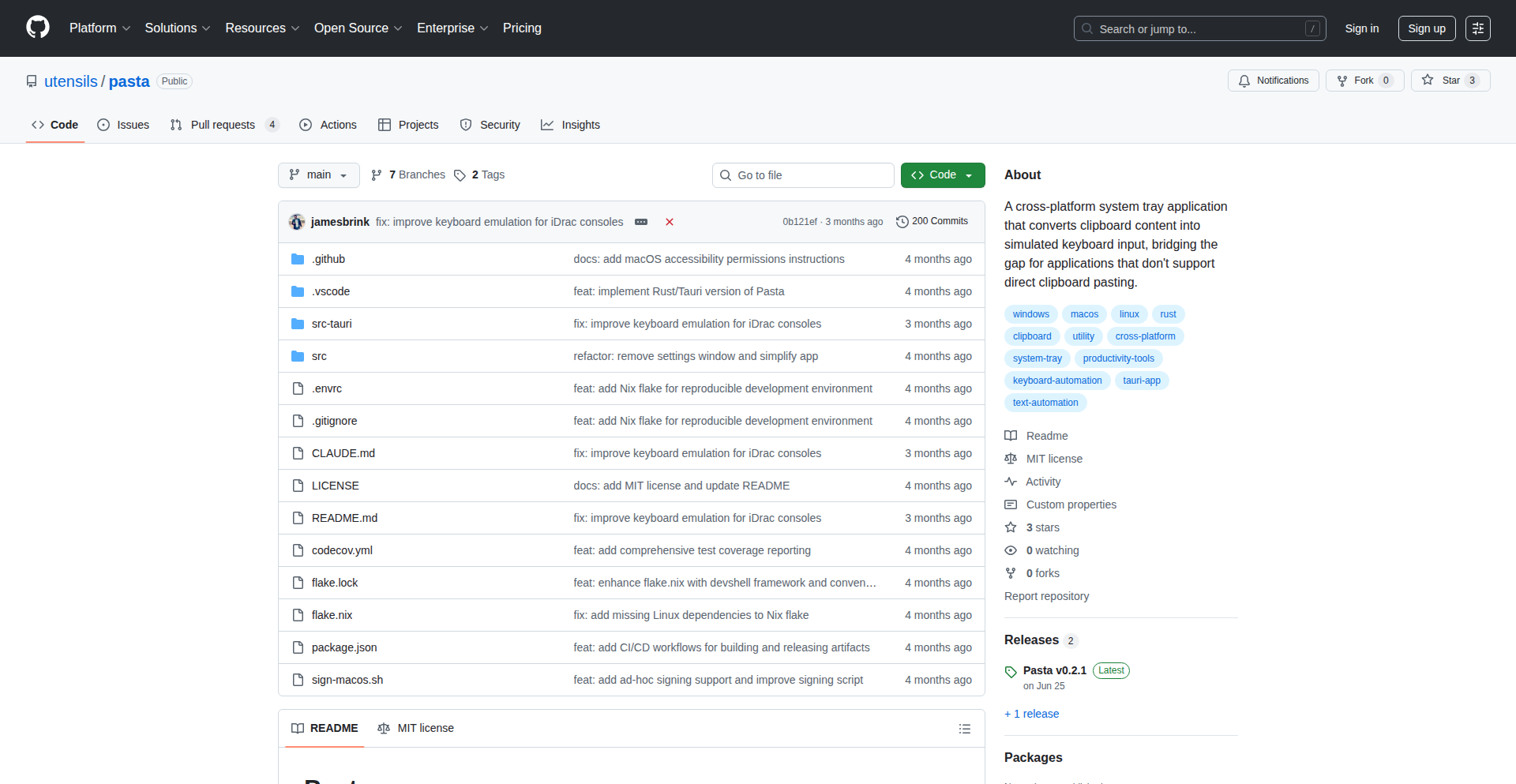Open the main branch dropdown
This screenshot has width=1516, height=784.
tap(319, 175)
